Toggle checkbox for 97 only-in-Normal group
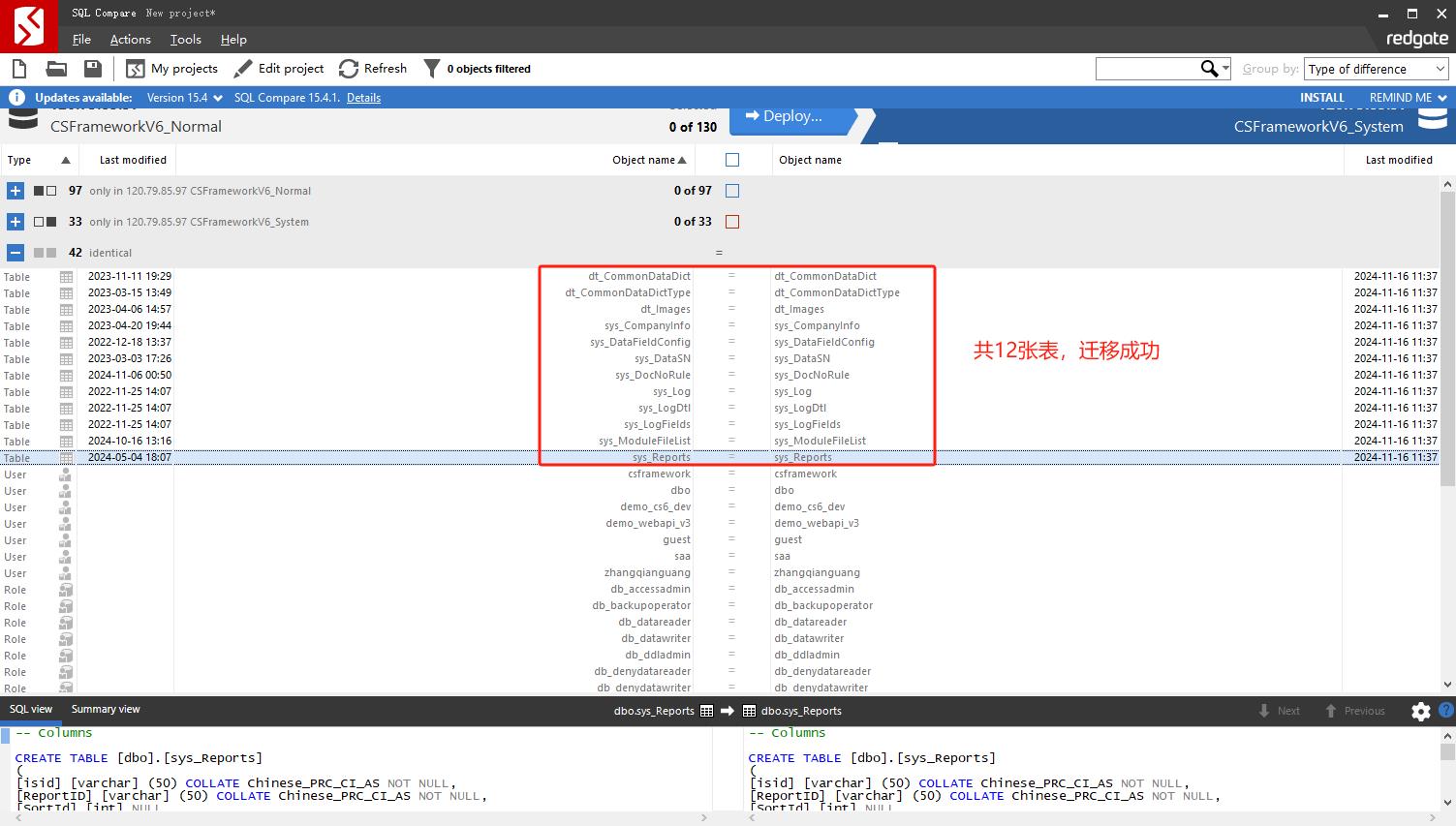Image resolution: width=1456 pixels, height=826 pixels. (x=732, y=191)
